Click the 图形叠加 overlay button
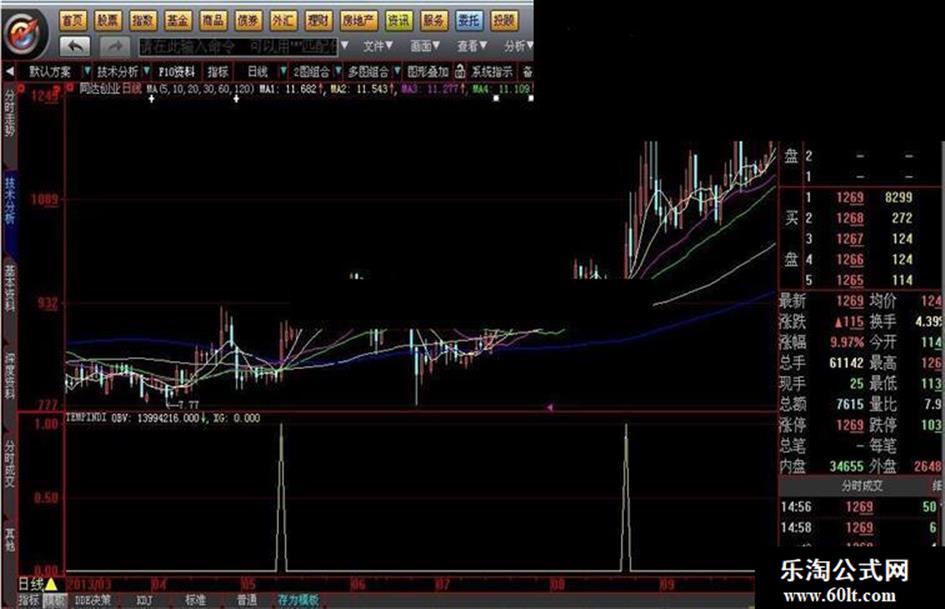The height and width of the screenshot is (609, 945). coord(428,72)
